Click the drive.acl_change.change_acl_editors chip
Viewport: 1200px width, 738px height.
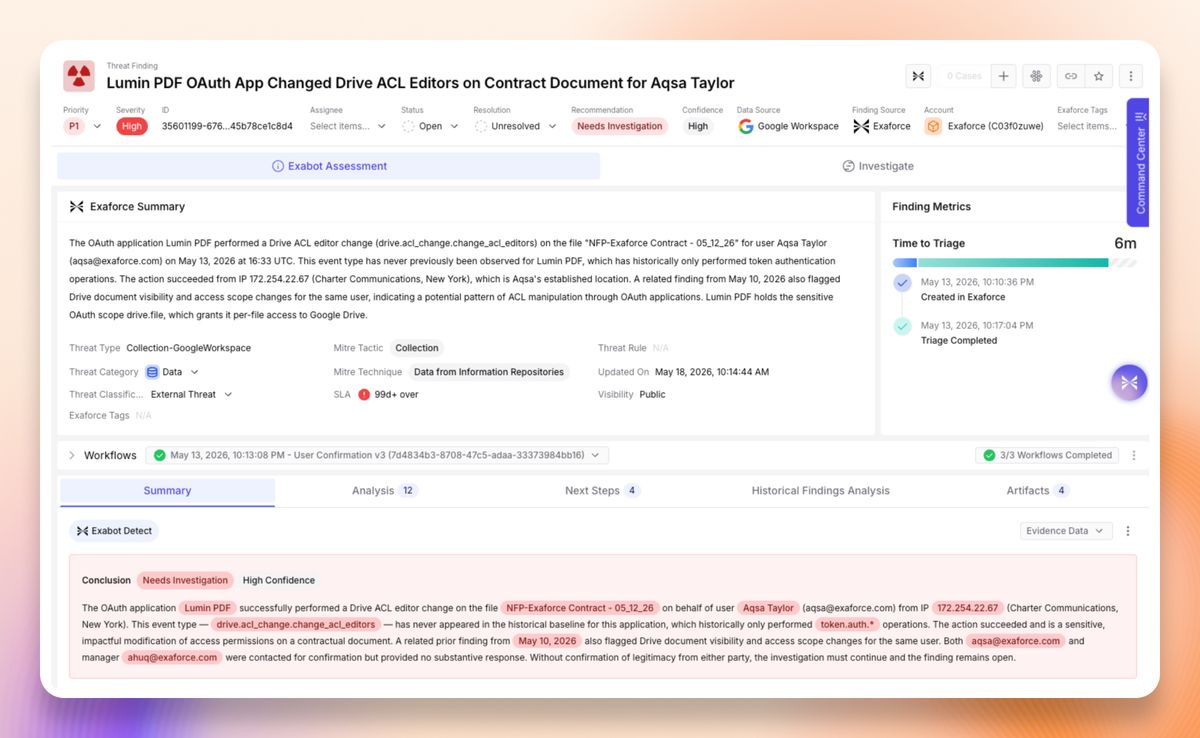pyautogui.click(x=295, y=624)
